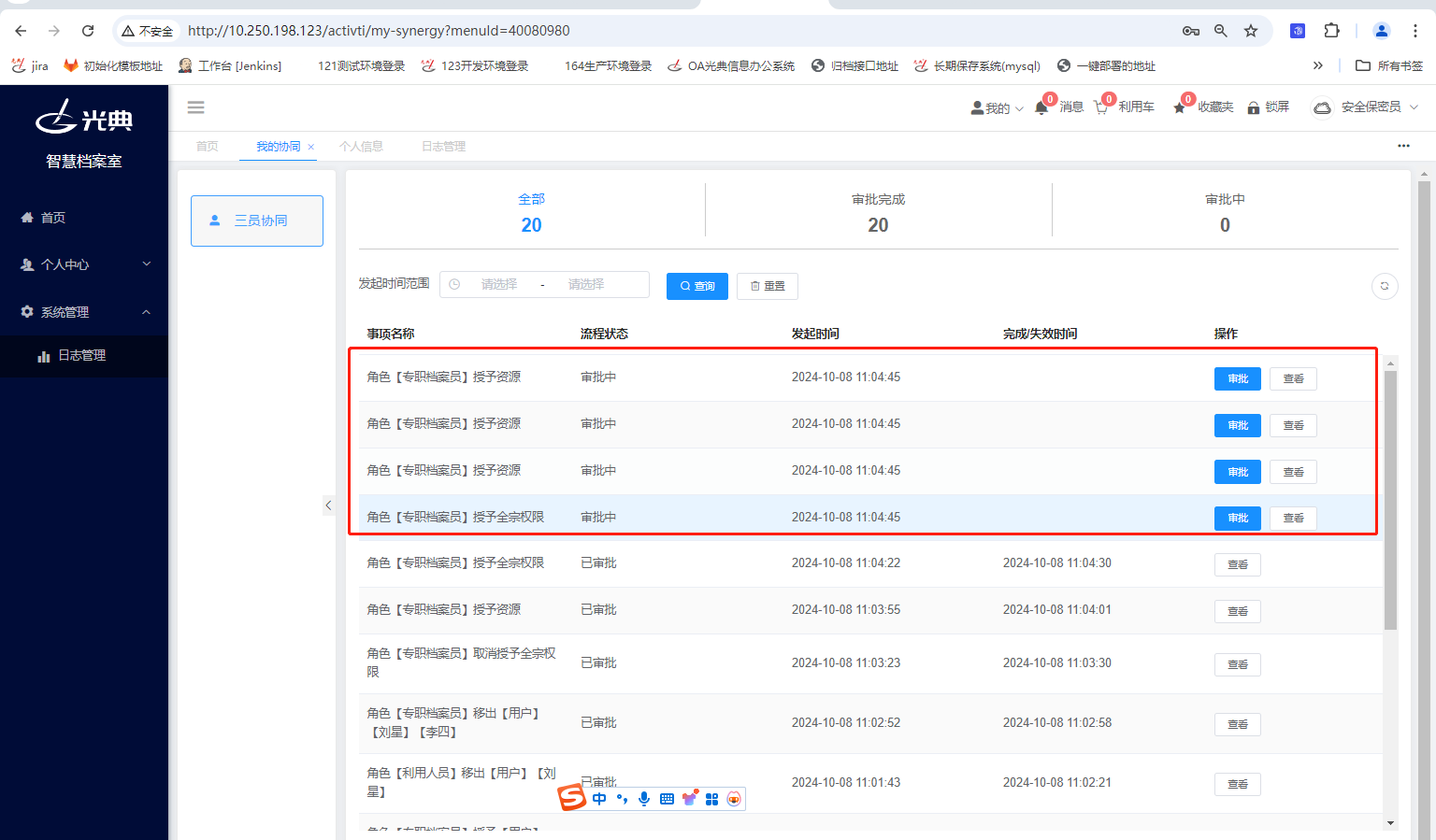The image size is (1436, 840).
Task: Bookmark this page with star icon
Action: (1251, 31)
